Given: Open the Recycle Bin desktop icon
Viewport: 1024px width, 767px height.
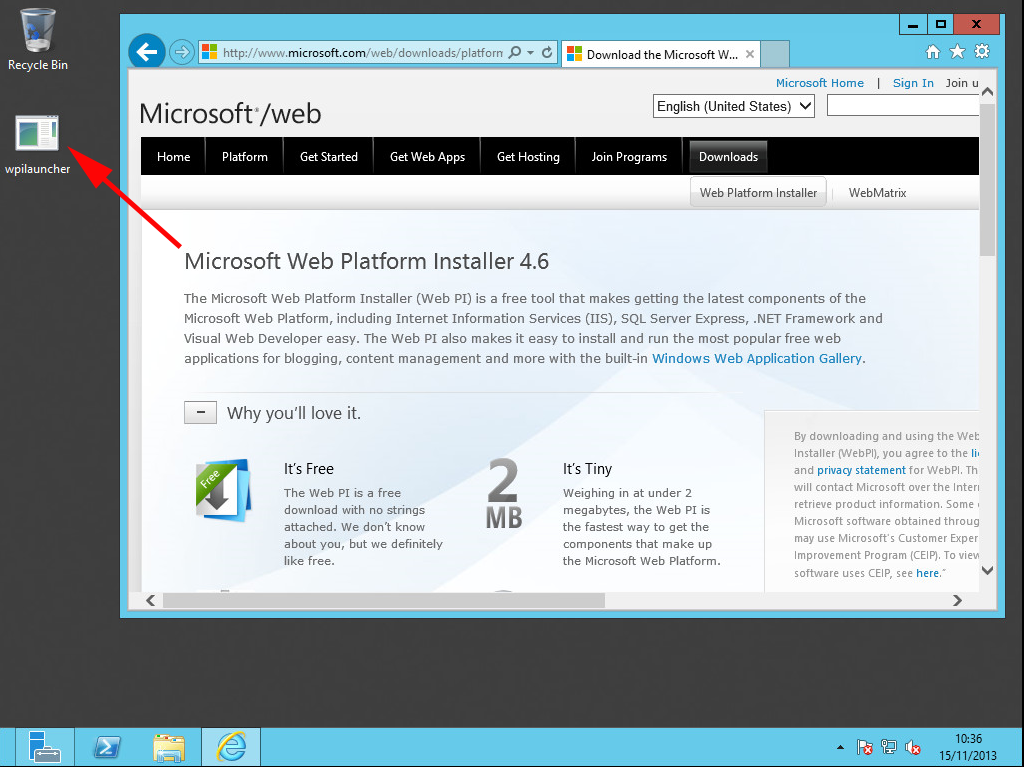Looking at the screenshot, I should click(38, 39).
